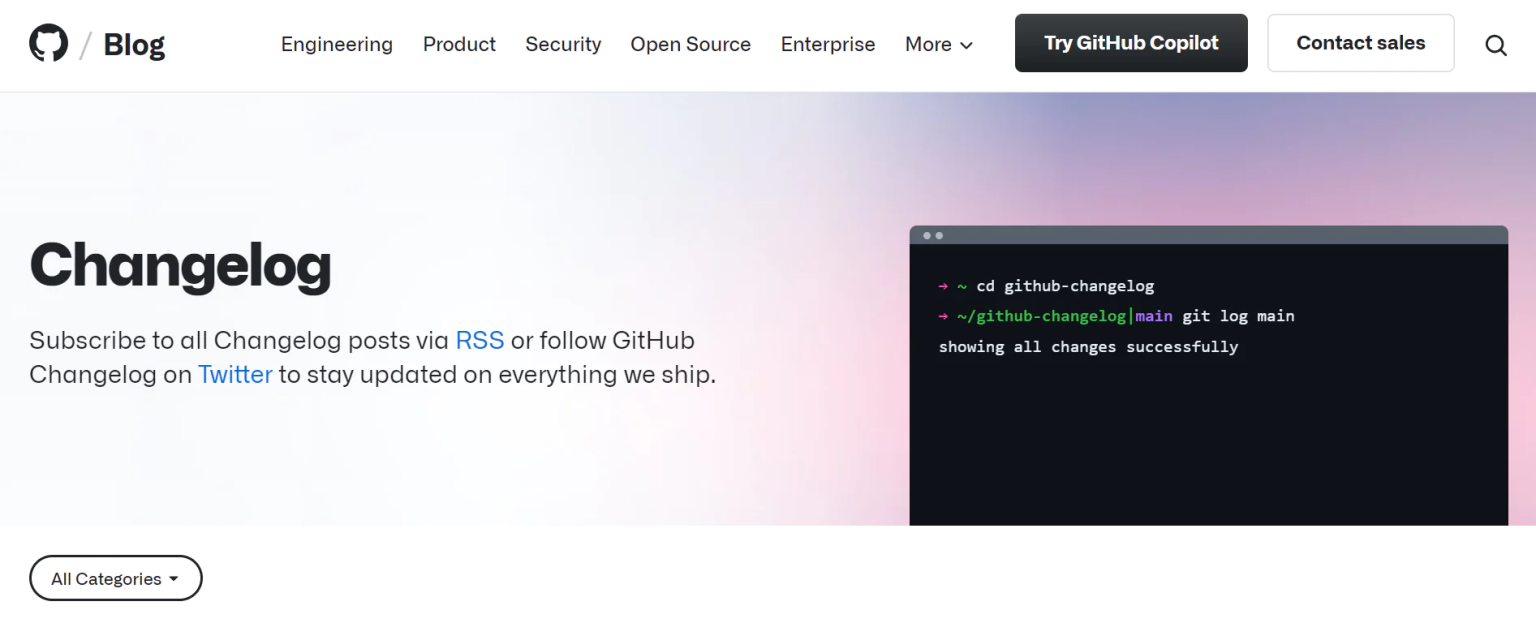Open search using the magnifying glass icon
Viewport: 1536px width, 623px height.
tap(1495, 45)
